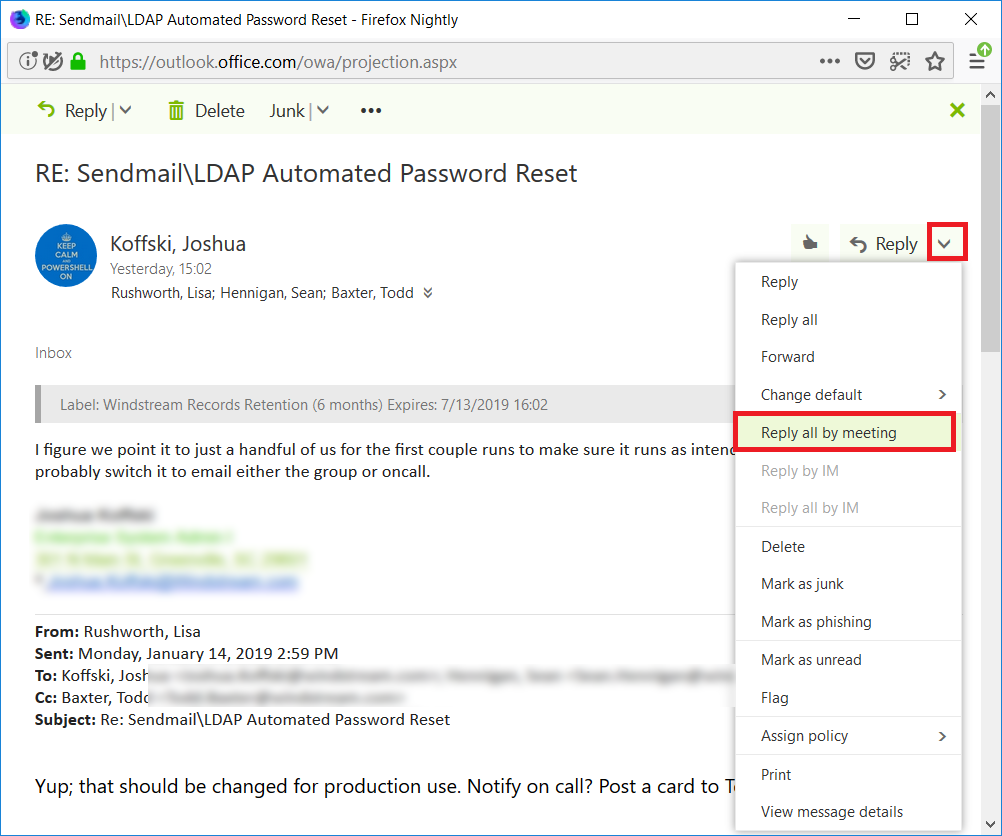Viewport: 1002px width, 836px height.
Task: Close the reading pane via green X icon
Action: pyautogui.click(x=957, y=110)
